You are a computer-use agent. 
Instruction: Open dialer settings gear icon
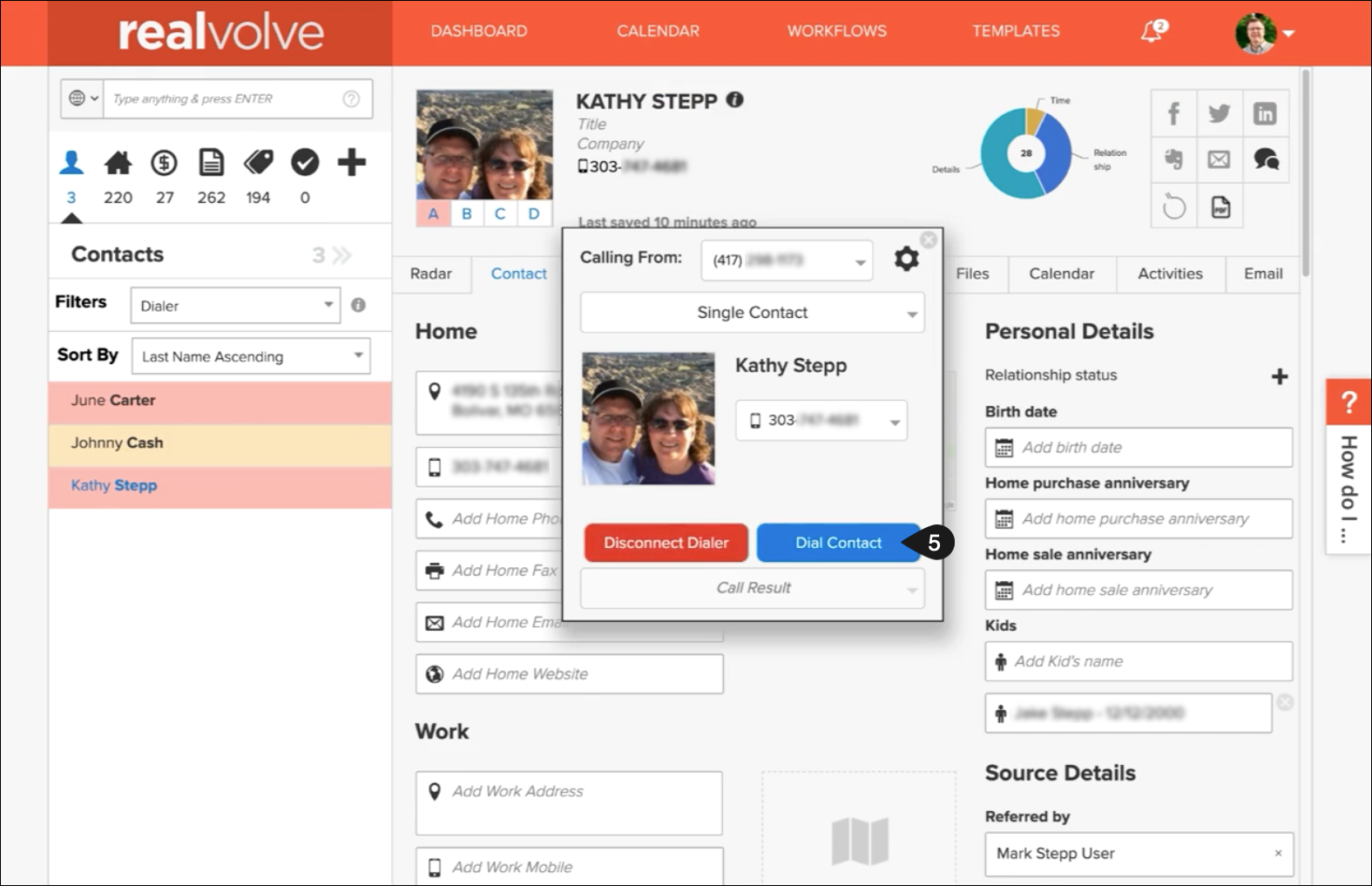pos(906,259)
